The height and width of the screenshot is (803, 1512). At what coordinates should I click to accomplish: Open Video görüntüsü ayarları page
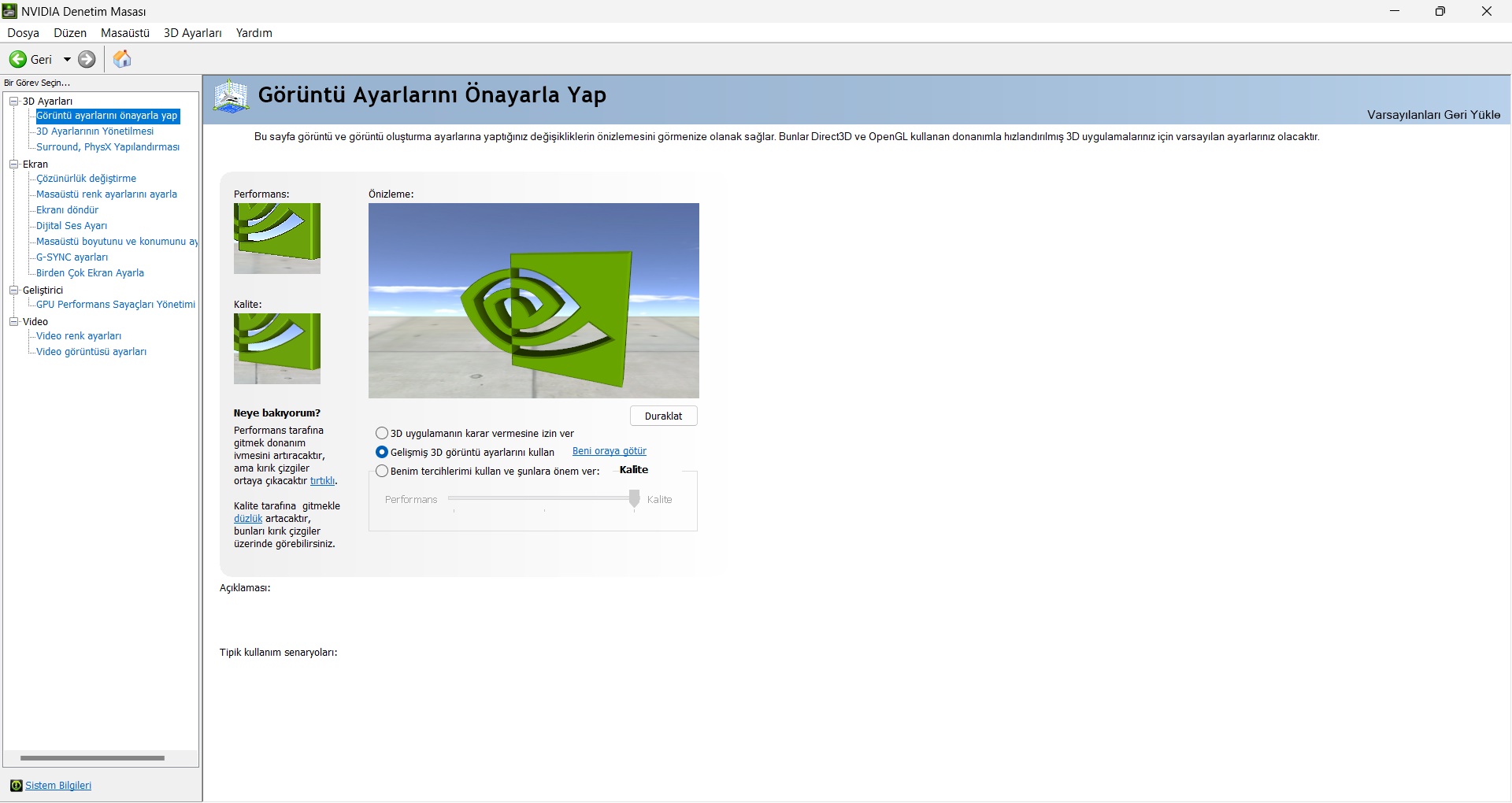tap(91, 352)
